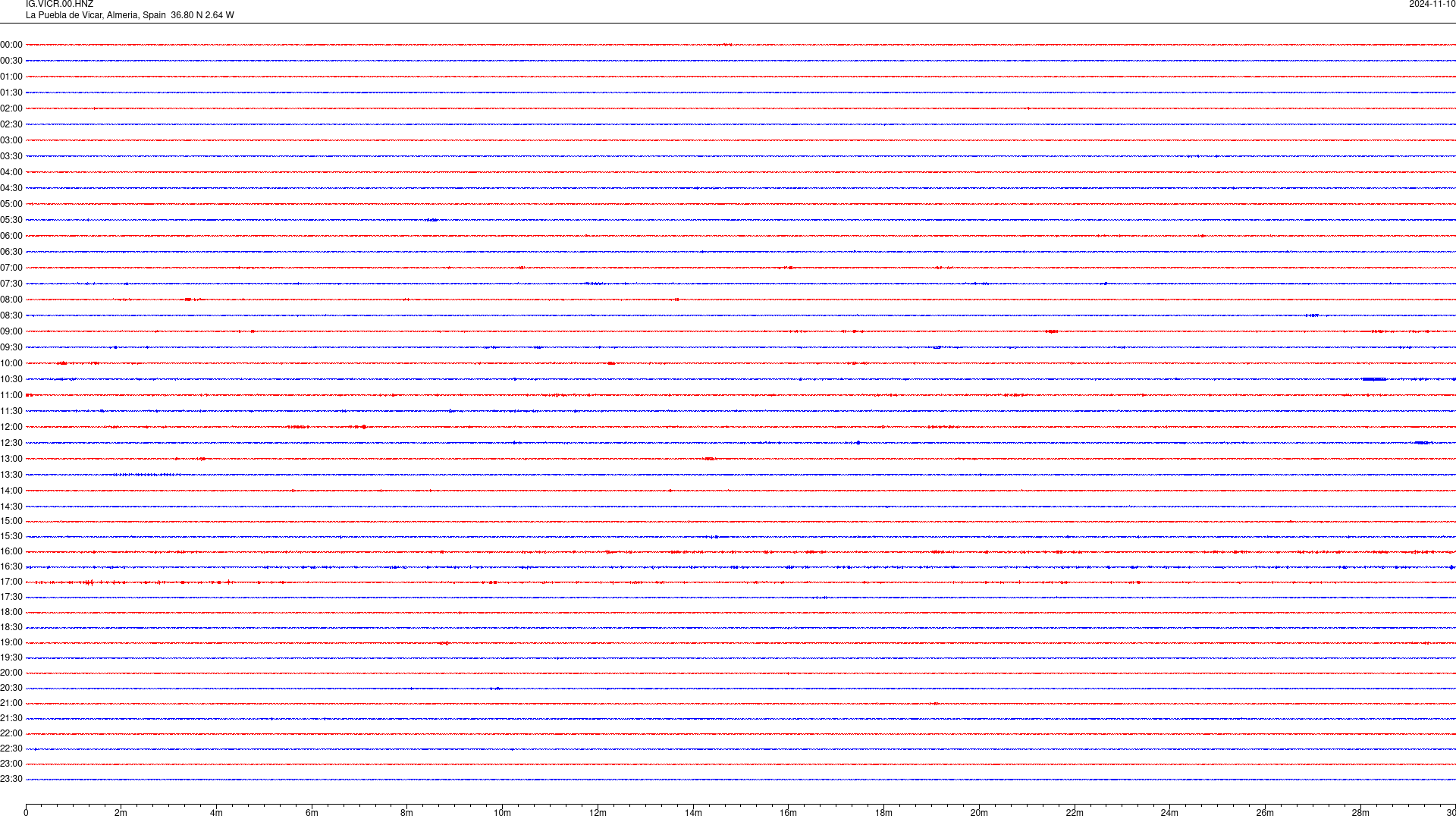Click the red spike at start of 17:00 trace
The image size is (1456, 819).
tap(89, 582)
